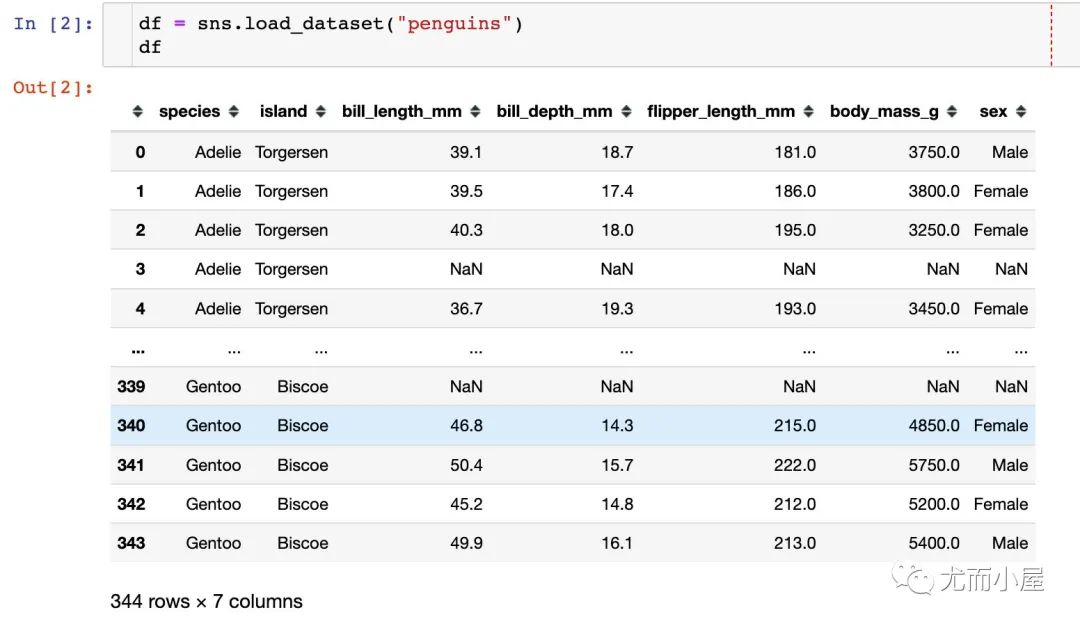
Task: Click the sort icon beside bill_depth_mm
Action: (626, 112)
